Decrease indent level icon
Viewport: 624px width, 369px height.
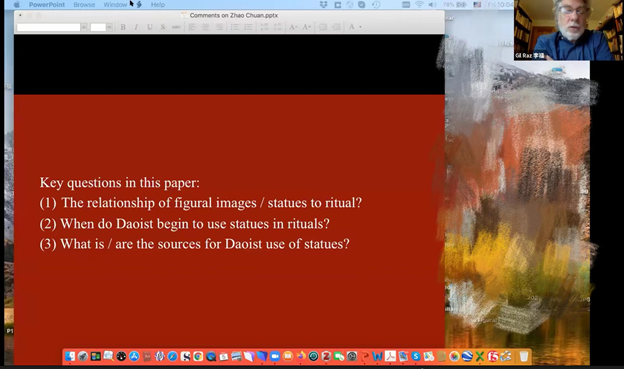(323, 27)
